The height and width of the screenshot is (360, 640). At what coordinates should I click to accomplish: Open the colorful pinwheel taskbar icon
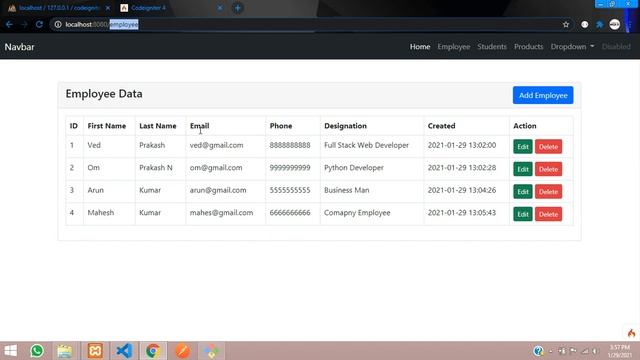coord(211,351)
